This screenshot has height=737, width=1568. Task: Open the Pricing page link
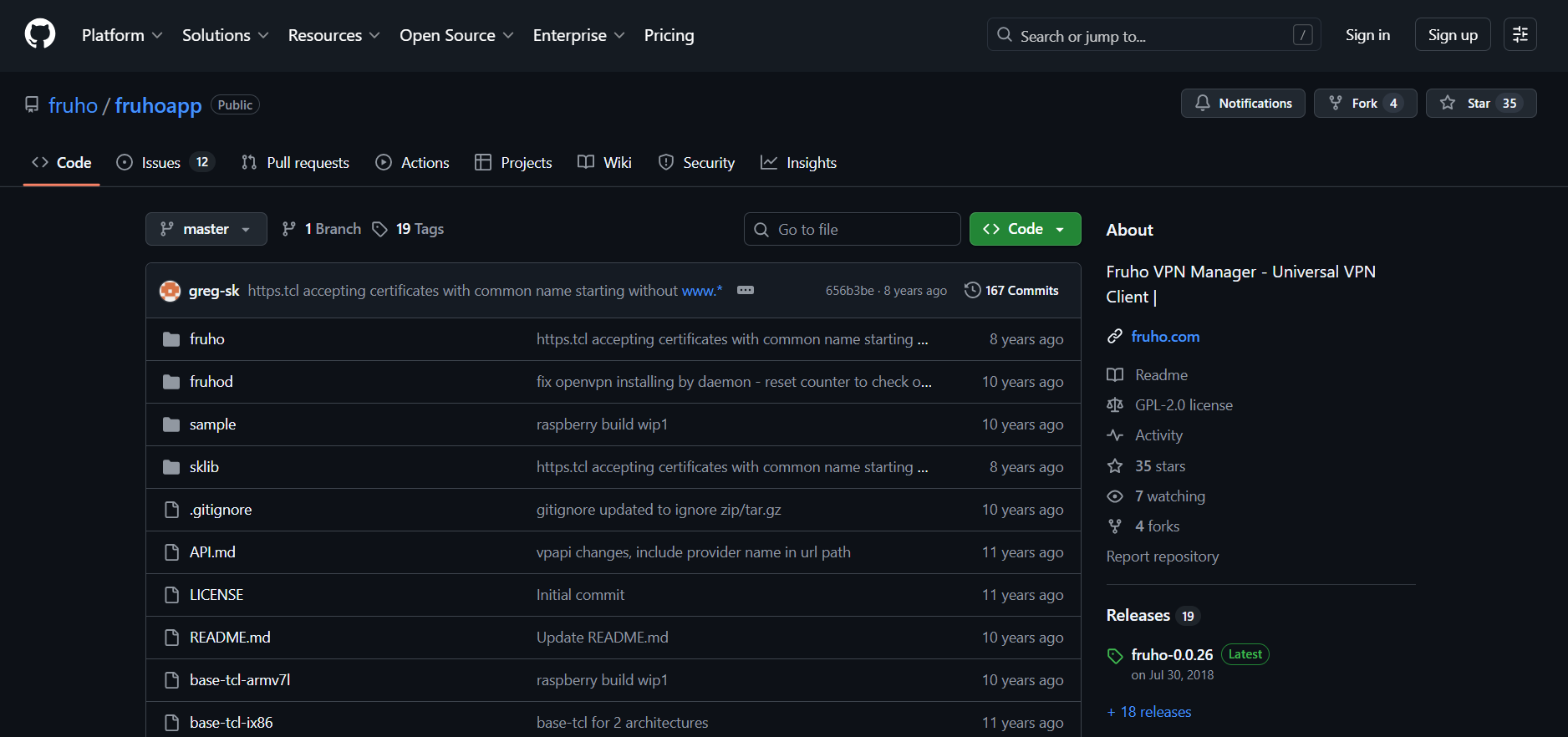[x=669, y=35]
